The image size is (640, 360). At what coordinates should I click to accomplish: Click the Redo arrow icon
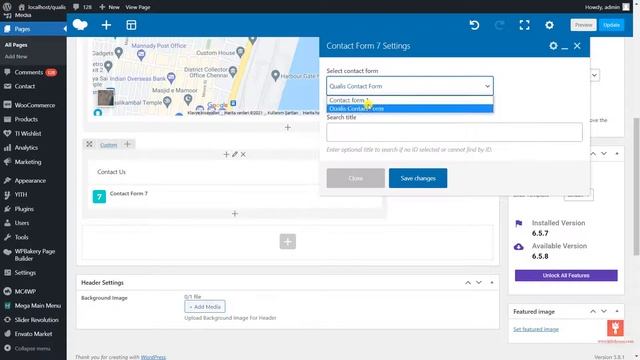(499, 25)
